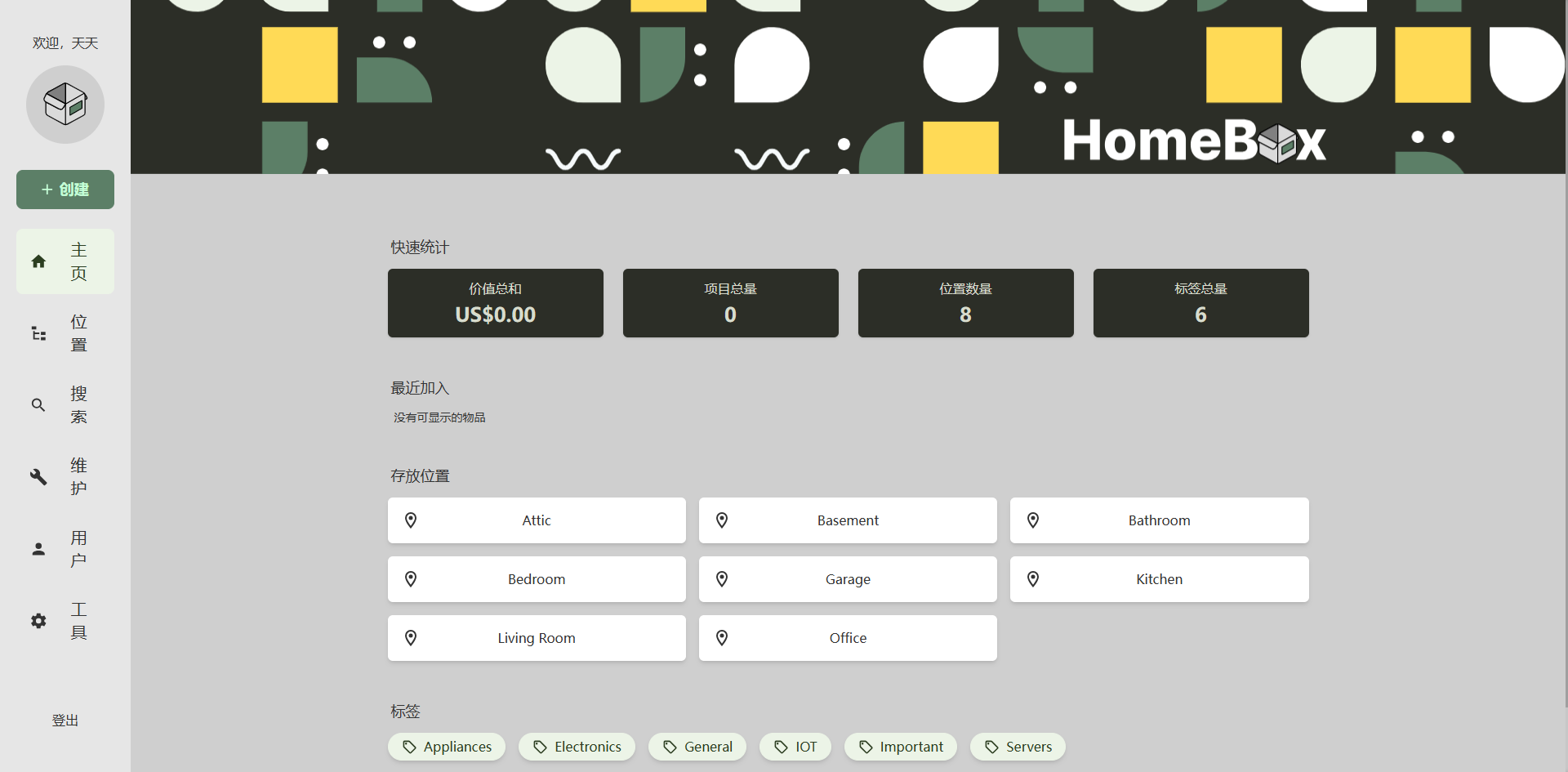1568x772 pixels.
Task: Click the 快速统计 heading
Action: (420, 247)
